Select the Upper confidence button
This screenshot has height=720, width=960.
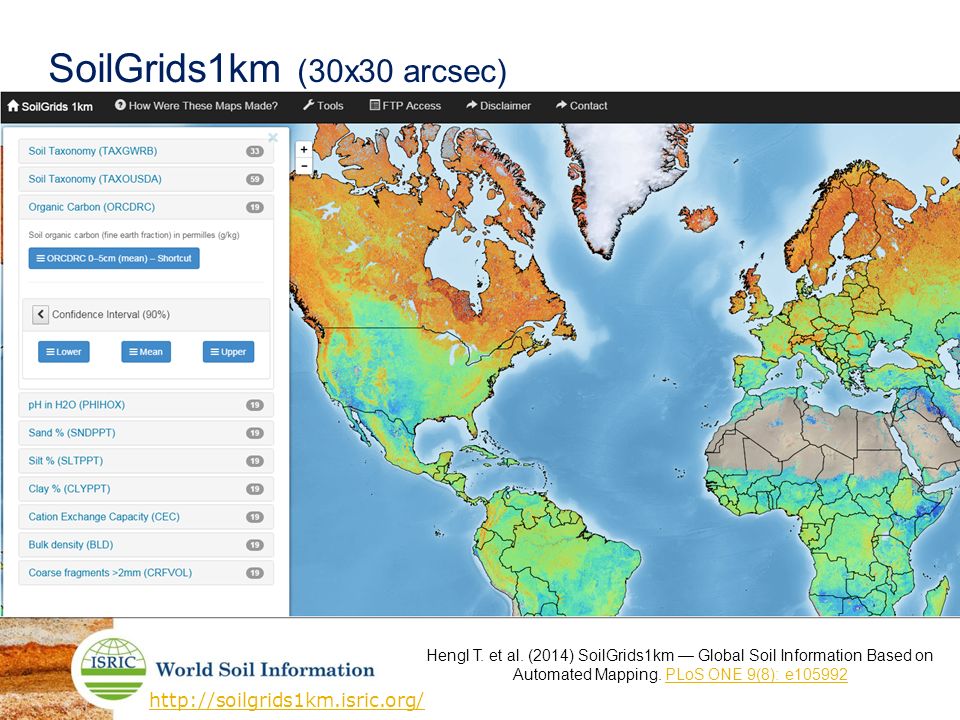pos(228,352)
